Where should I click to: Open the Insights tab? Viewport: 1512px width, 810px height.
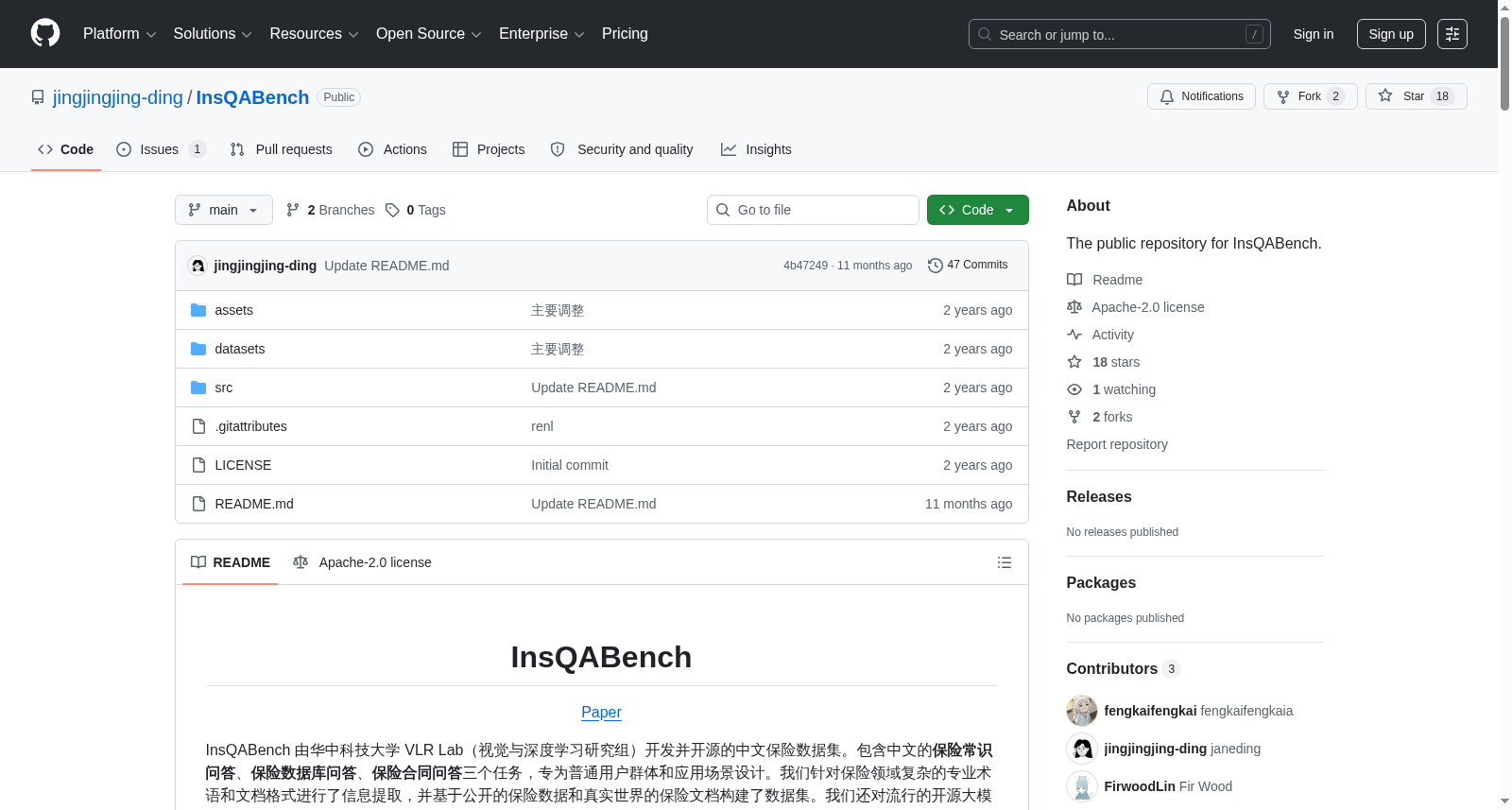[756, 149]
